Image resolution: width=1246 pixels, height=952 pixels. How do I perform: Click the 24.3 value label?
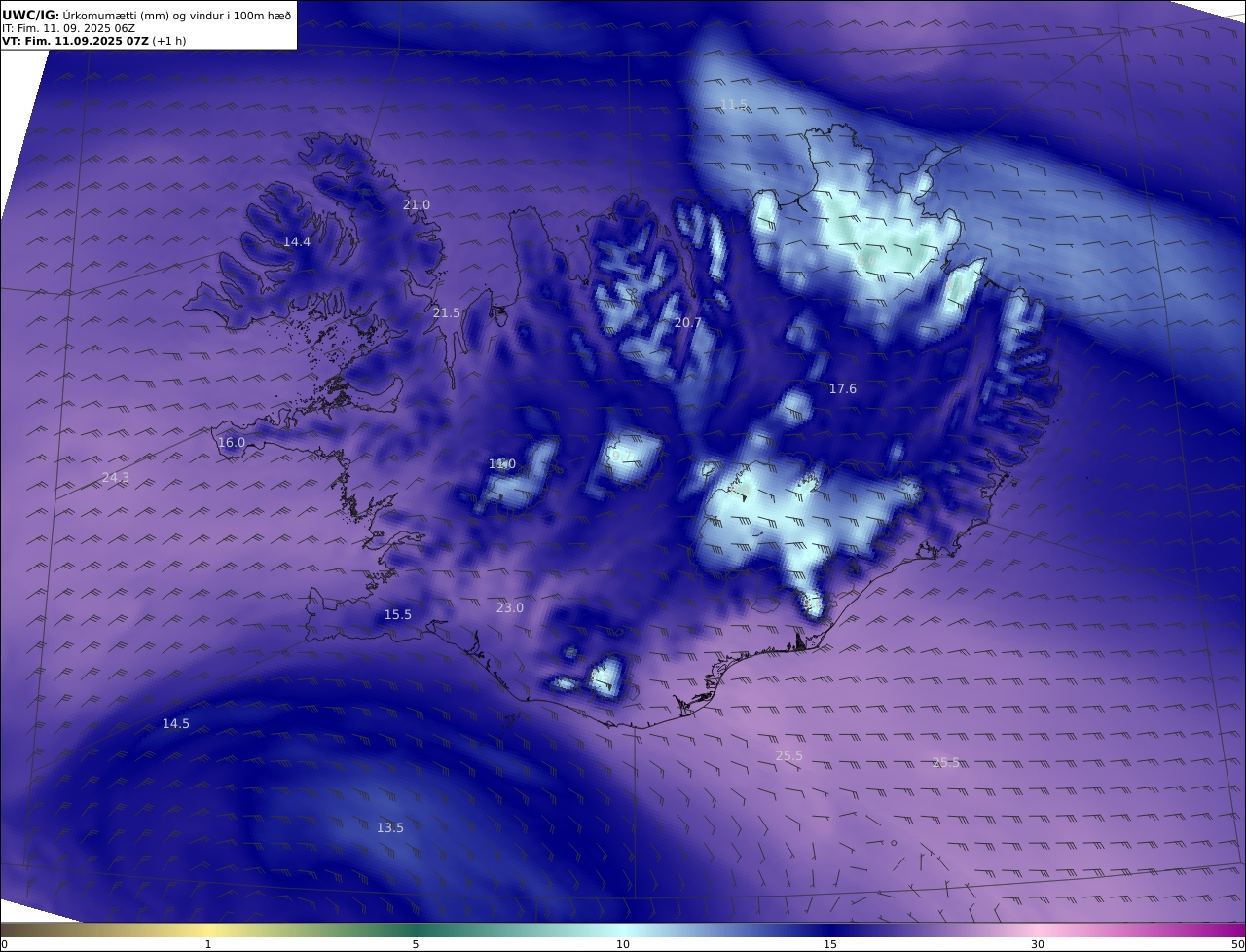[x=115, y=477]
